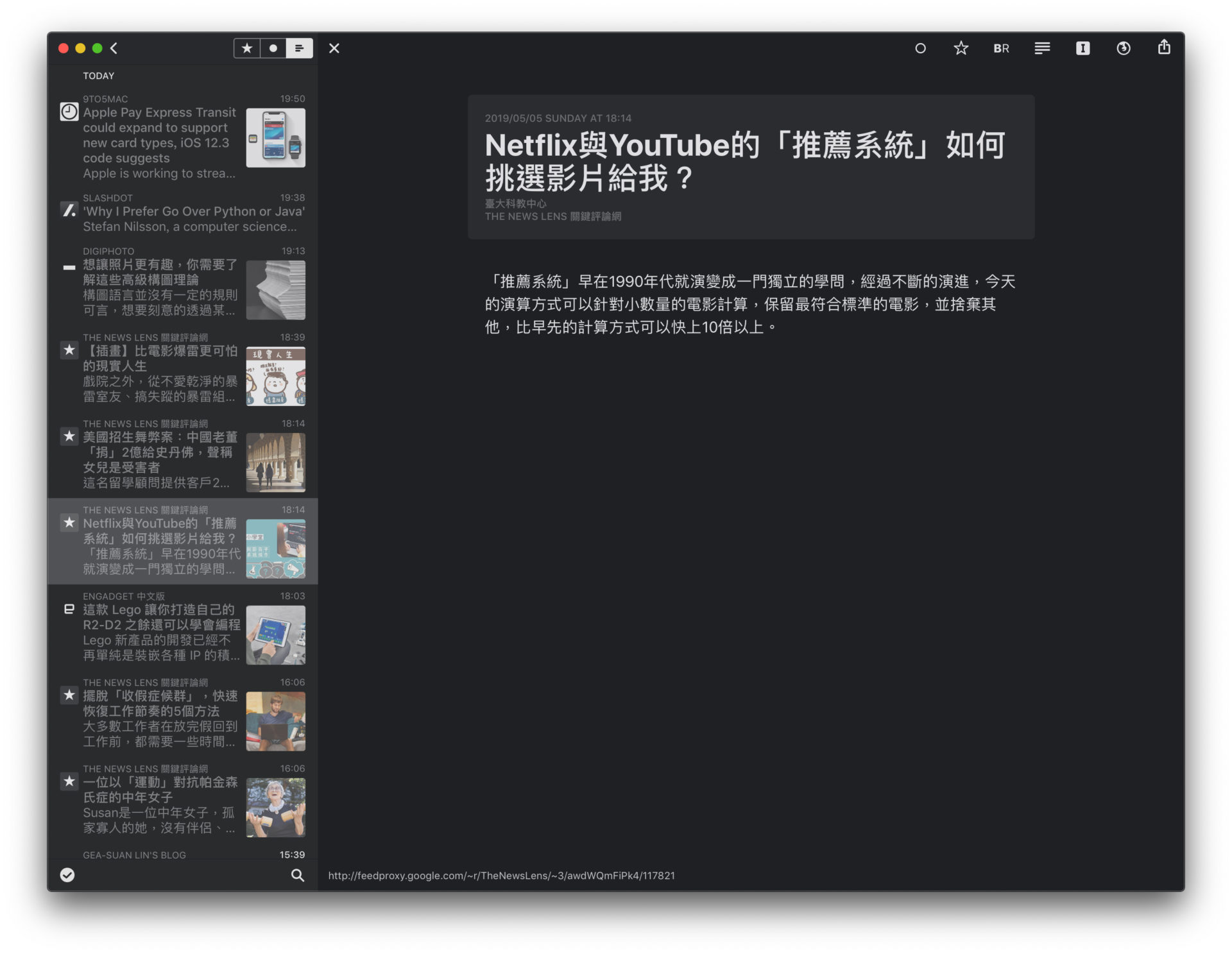Open 'Why I Prefer Go' Slashdot article

[183, 214]
